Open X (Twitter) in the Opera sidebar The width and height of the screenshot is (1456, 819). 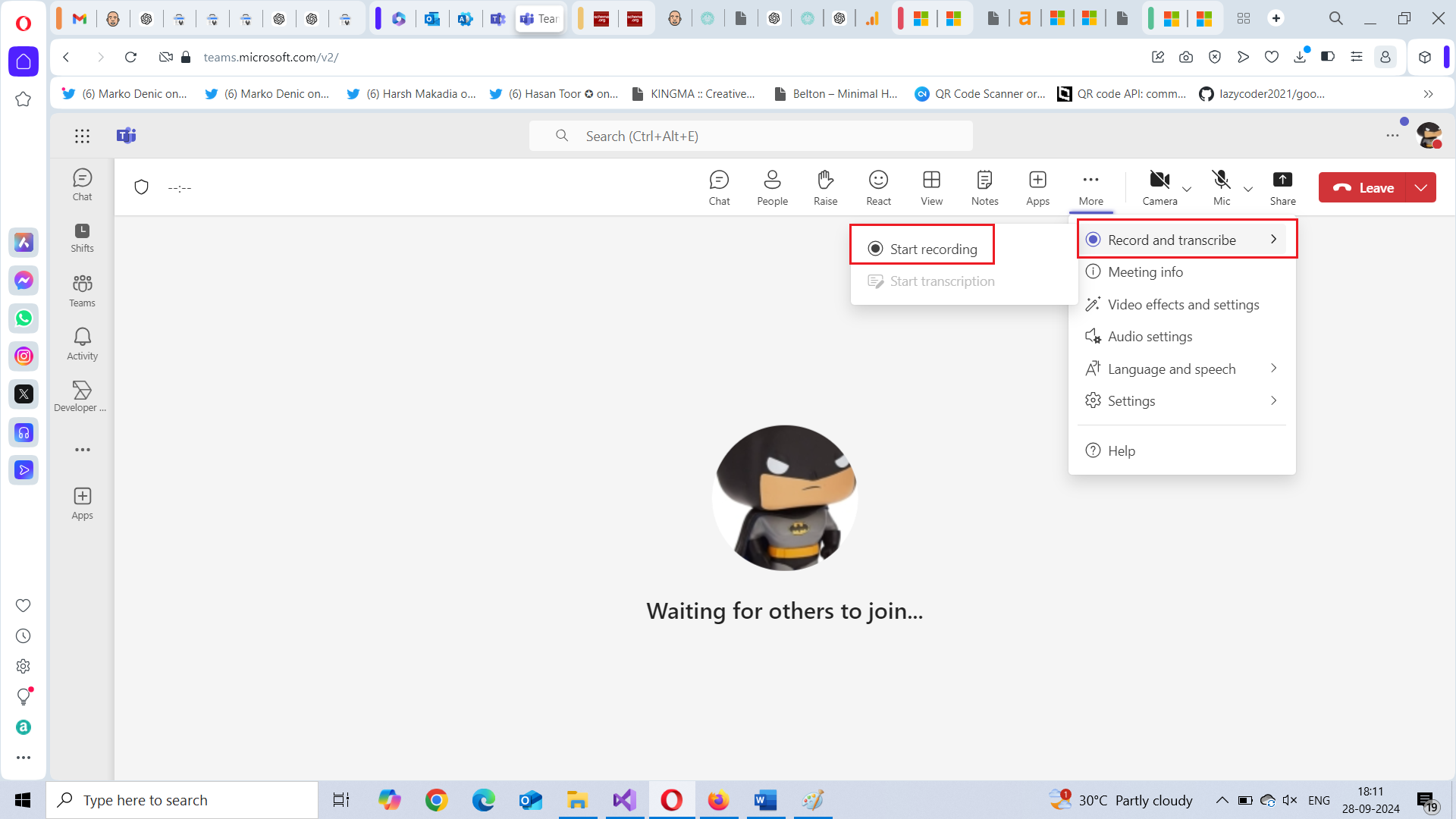tap(24, 394)
